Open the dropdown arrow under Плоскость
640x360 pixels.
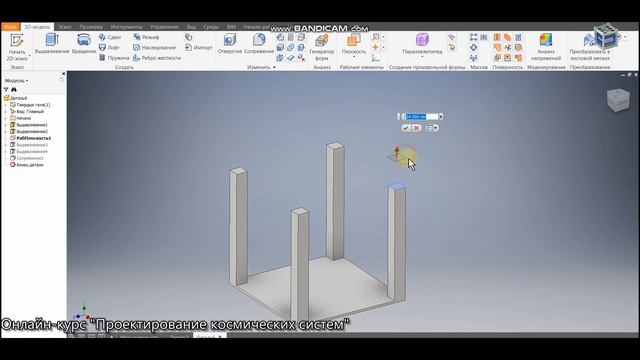coord(353,57)
